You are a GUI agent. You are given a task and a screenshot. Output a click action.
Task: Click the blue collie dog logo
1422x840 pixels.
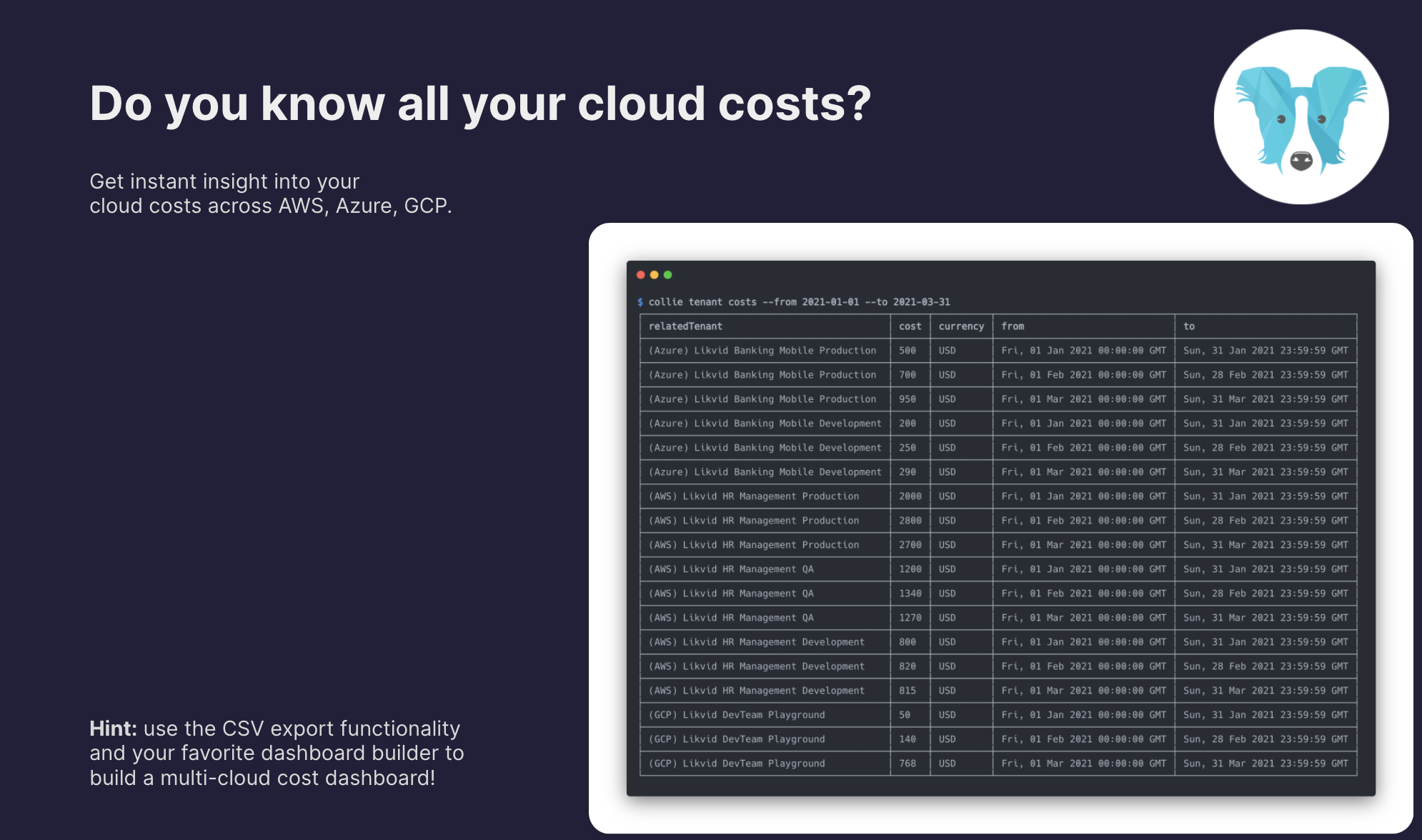pos(1301,117)
